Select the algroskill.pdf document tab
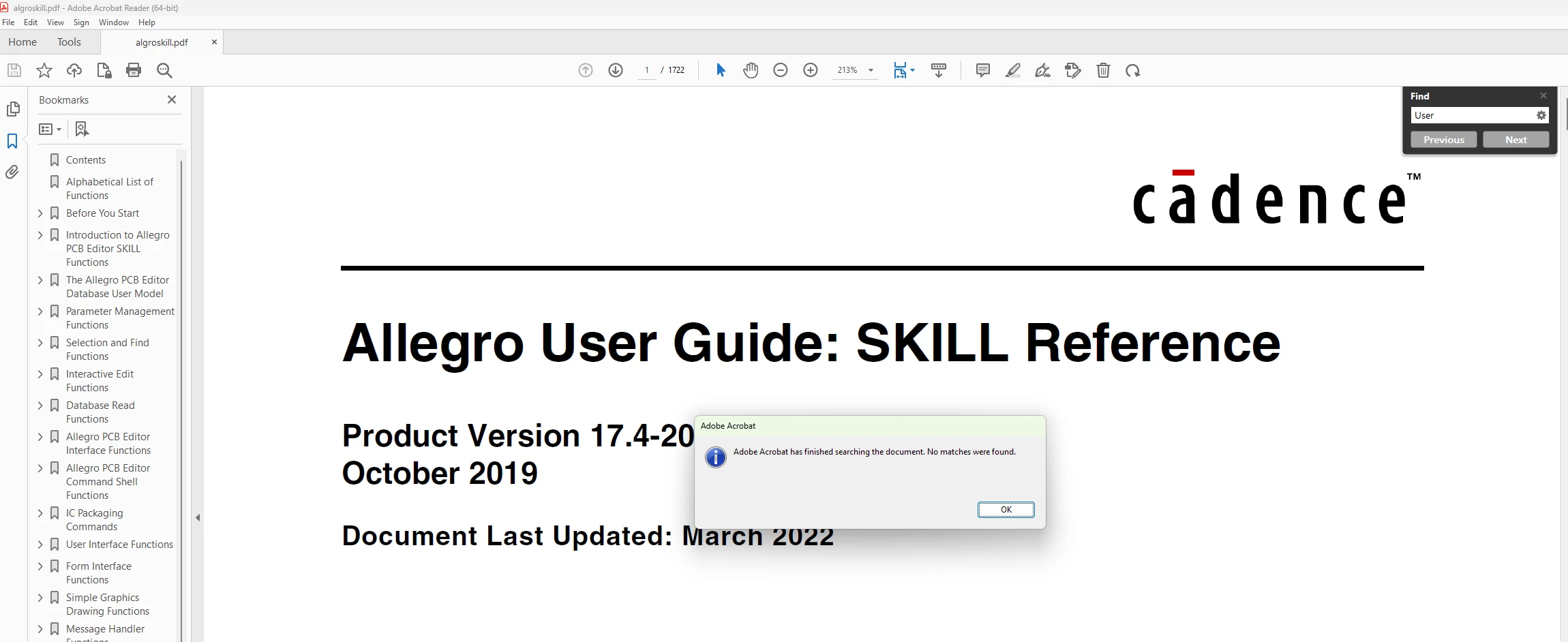1568x642 pixels. pyautogui.click(x=162, y=42)
